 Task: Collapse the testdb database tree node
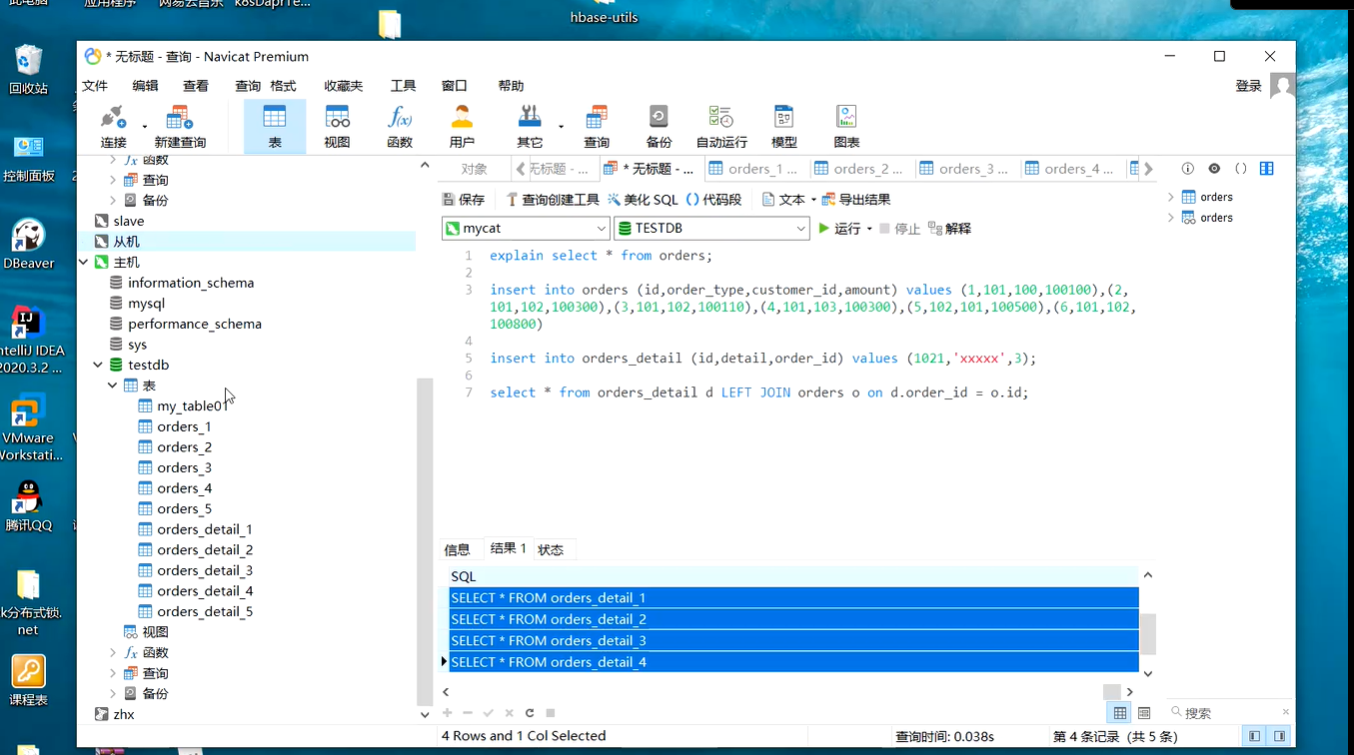tap(97, 364)
